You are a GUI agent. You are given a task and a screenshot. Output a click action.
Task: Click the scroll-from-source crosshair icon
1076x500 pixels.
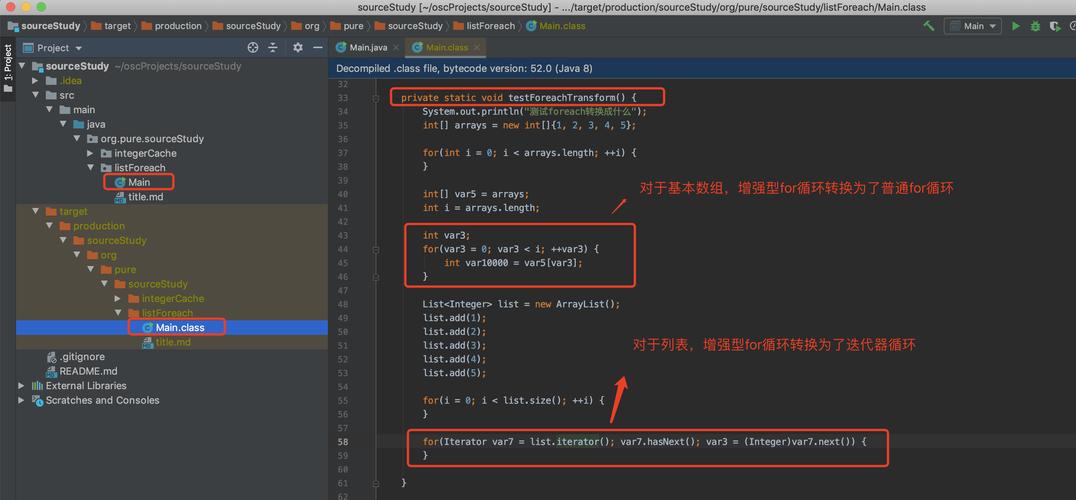click(x=253, y=47)
